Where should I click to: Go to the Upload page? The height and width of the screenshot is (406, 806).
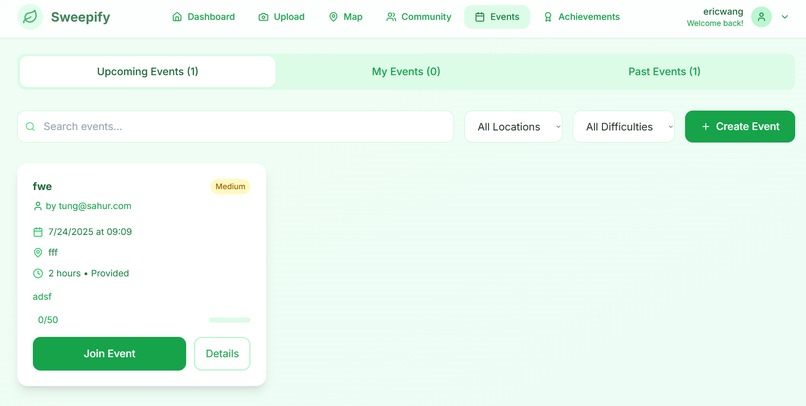pos(282,17)
